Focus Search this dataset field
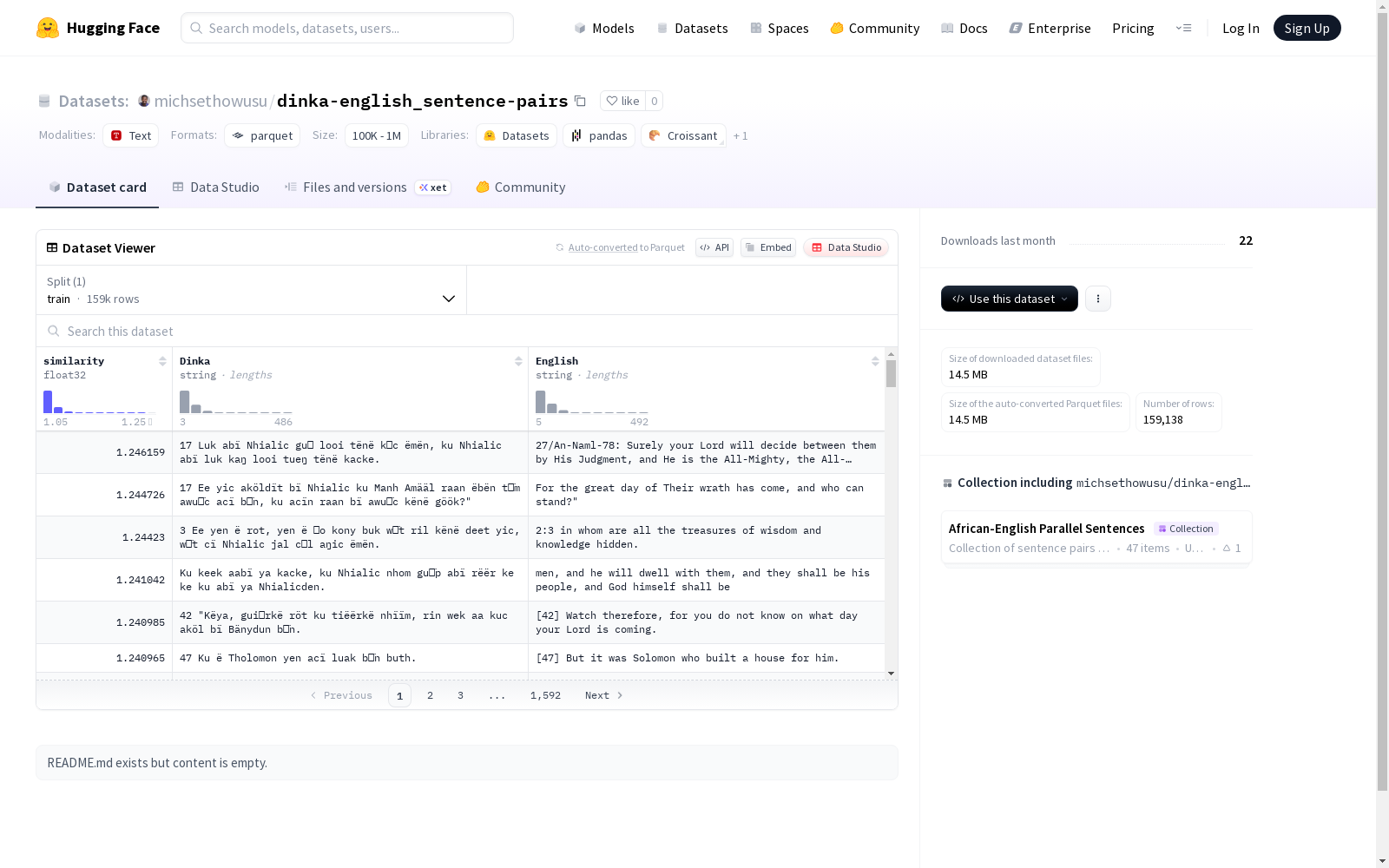The image size is (1389, 868). (467, 331)
